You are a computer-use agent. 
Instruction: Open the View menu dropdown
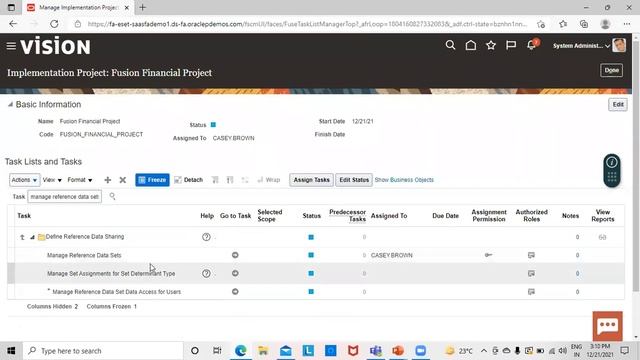(52, 180)
